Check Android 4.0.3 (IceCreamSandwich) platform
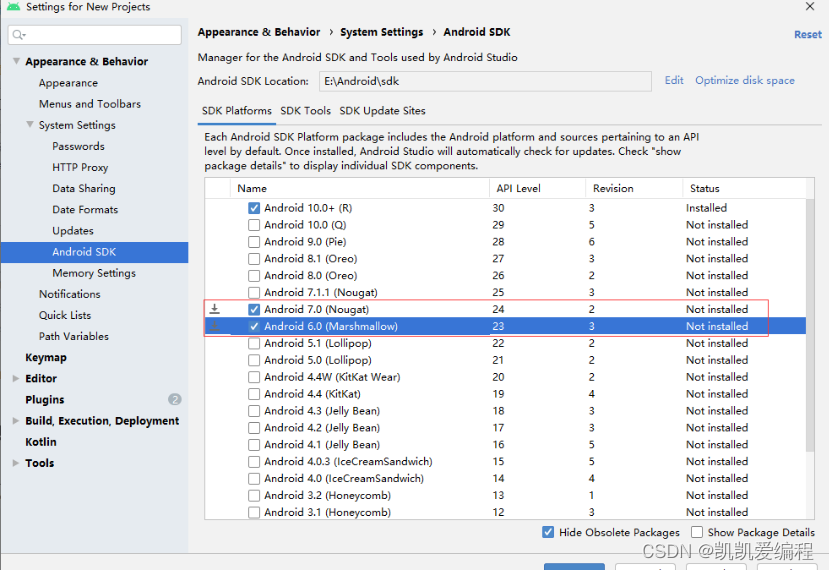The height and width of the screenshot is (570, 829). [x=254, y=462]
